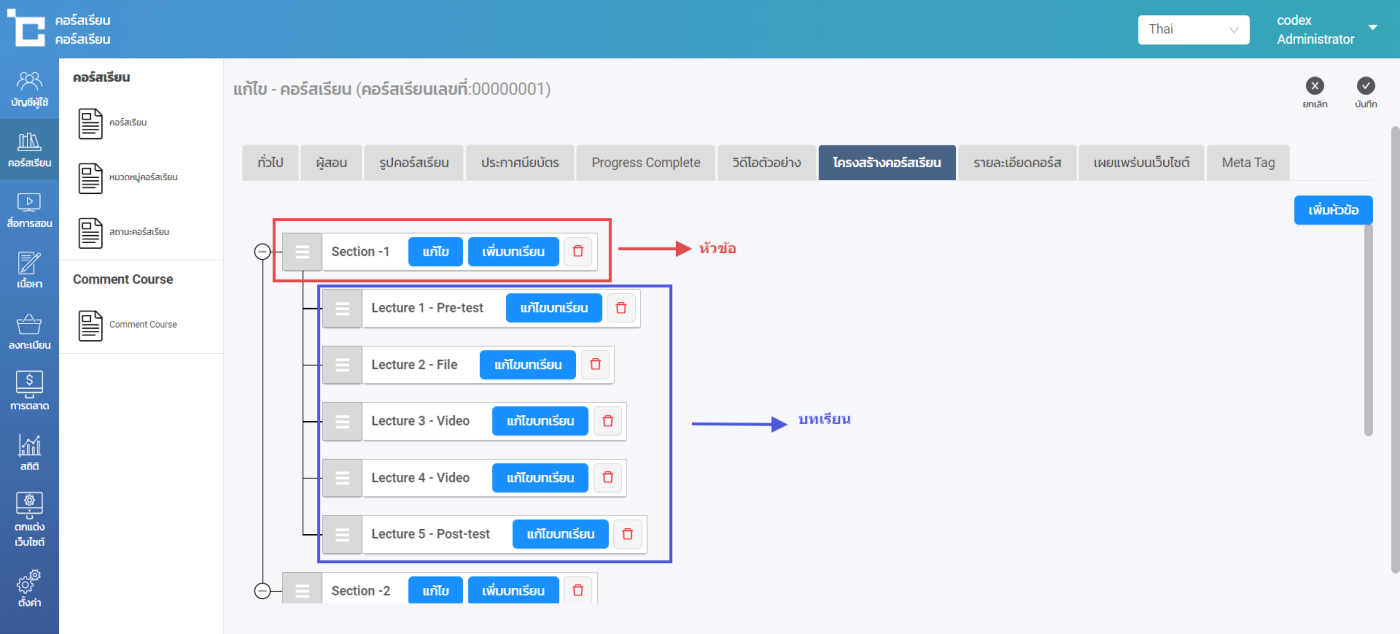Expand the codex Administrator user menu
The image size is (1400, 634).
coord(1372,28)
